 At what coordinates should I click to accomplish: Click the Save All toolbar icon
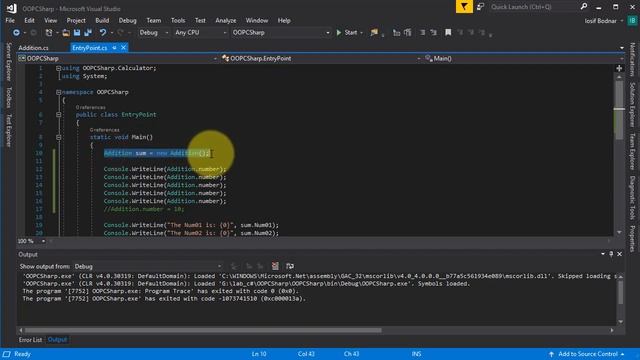(88, 32)
